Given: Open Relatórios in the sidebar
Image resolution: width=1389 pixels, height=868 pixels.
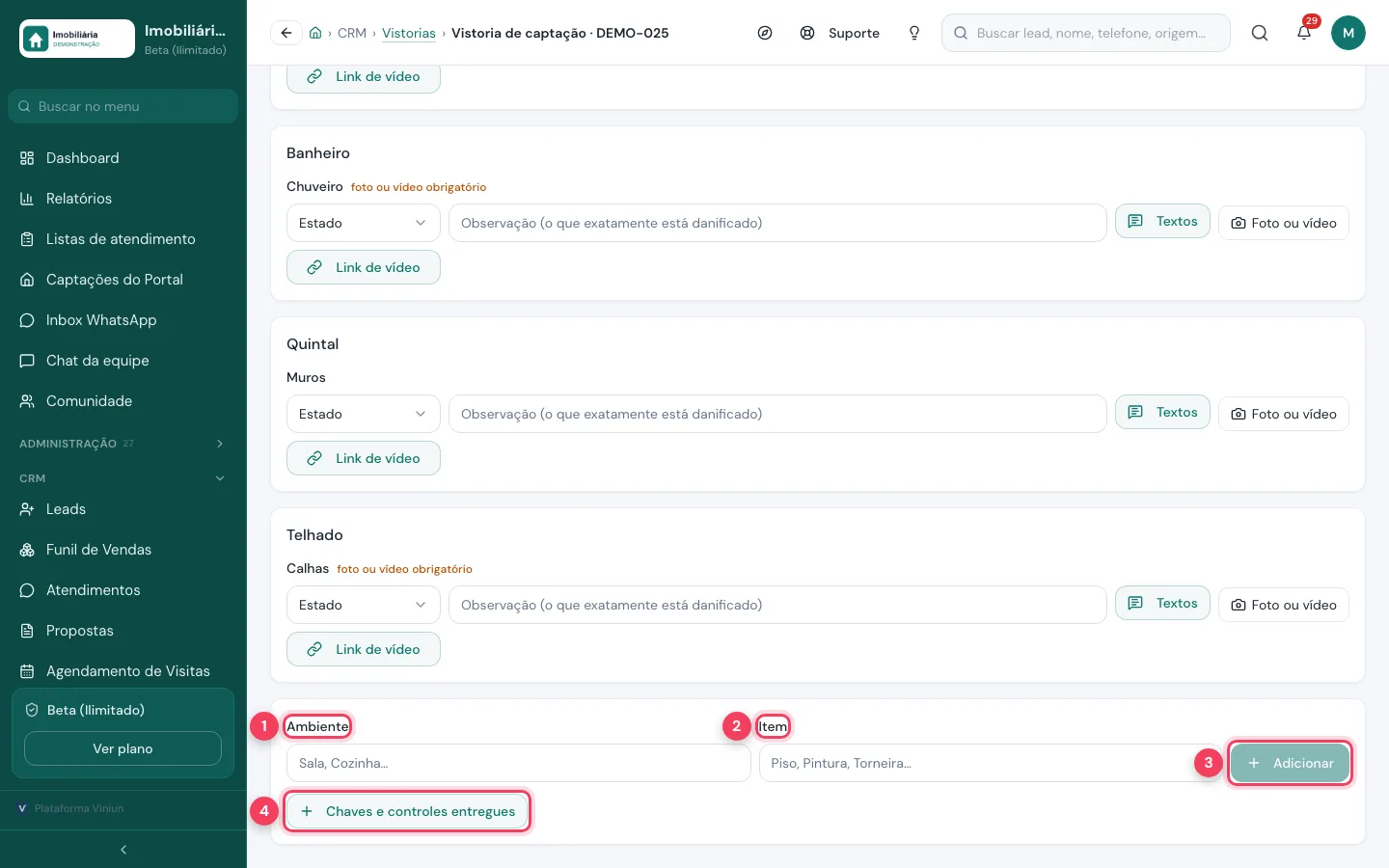Looking at the screenshot, I should 123,199.
